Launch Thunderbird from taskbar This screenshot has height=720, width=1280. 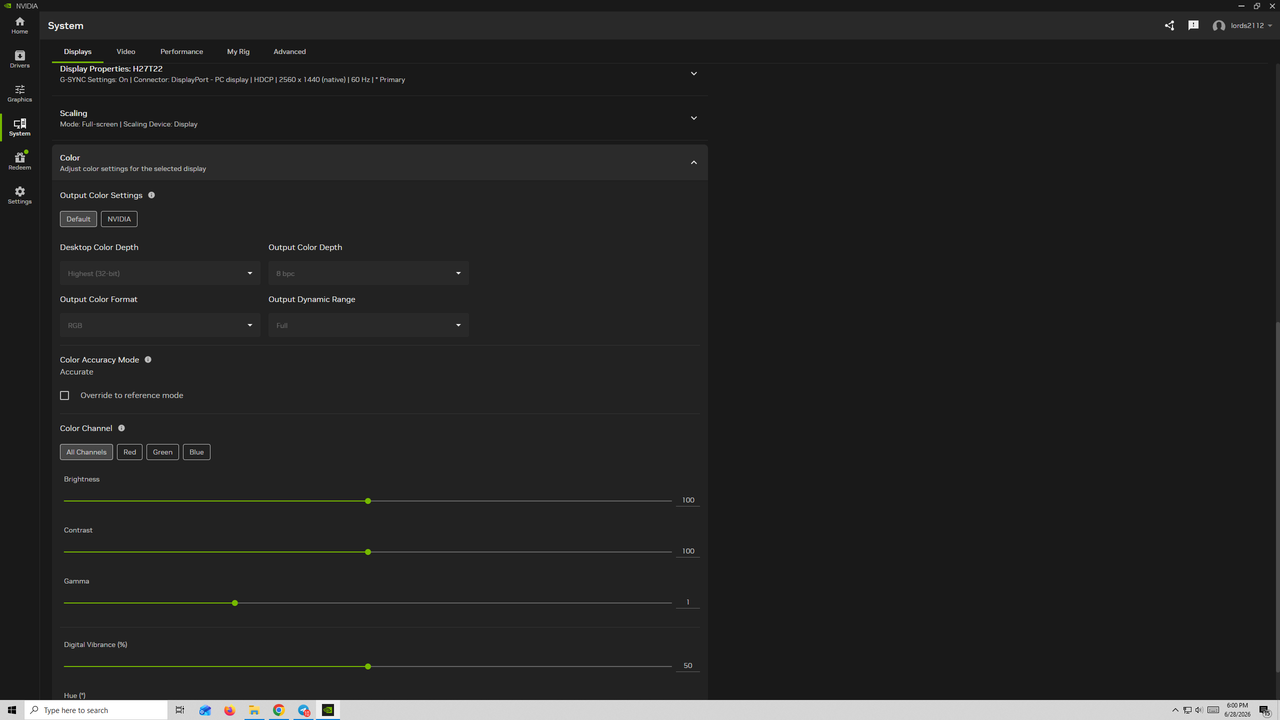(205, 710)
